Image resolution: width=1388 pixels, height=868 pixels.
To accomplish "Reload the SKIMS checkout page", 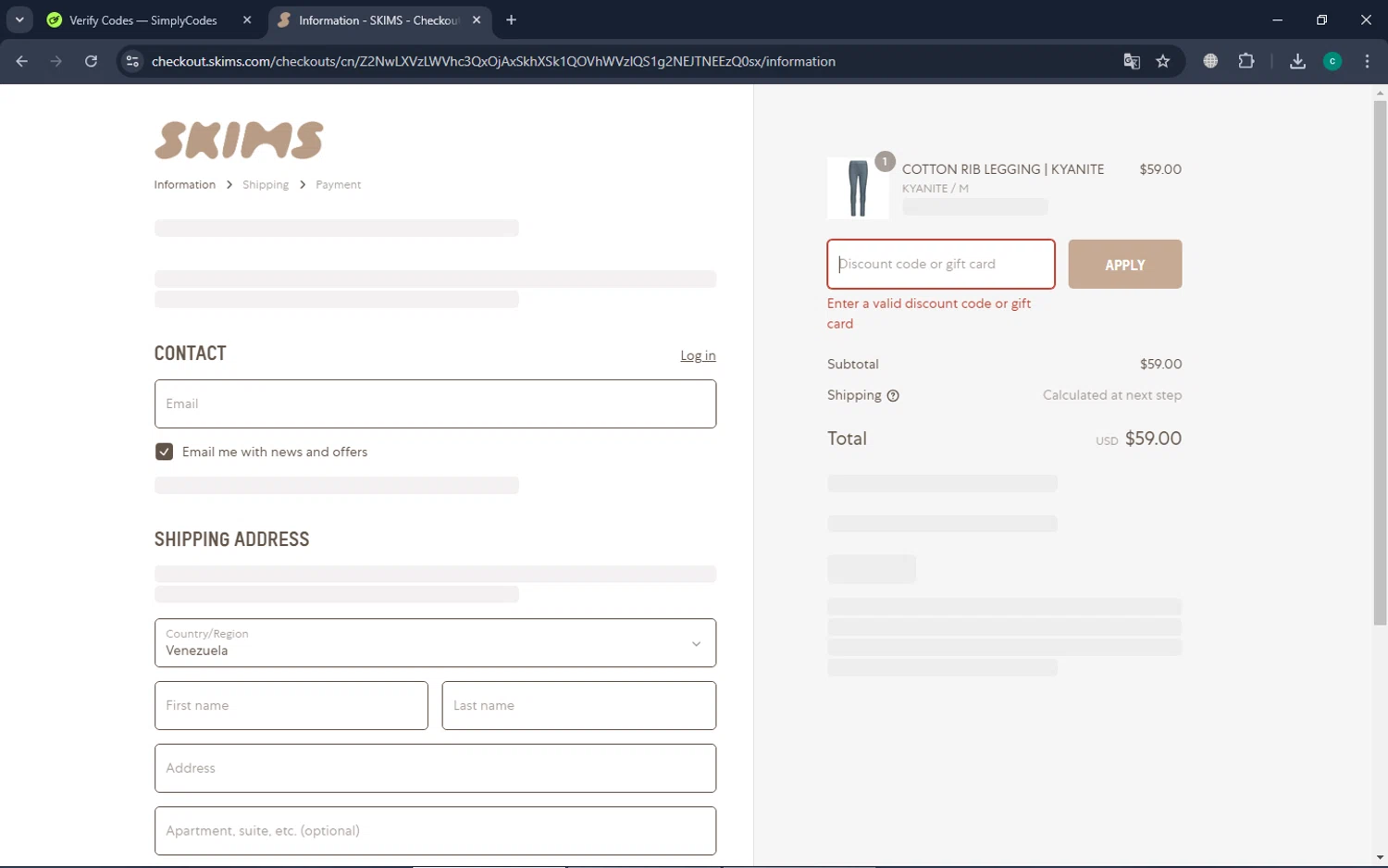I will pos(91,61).
